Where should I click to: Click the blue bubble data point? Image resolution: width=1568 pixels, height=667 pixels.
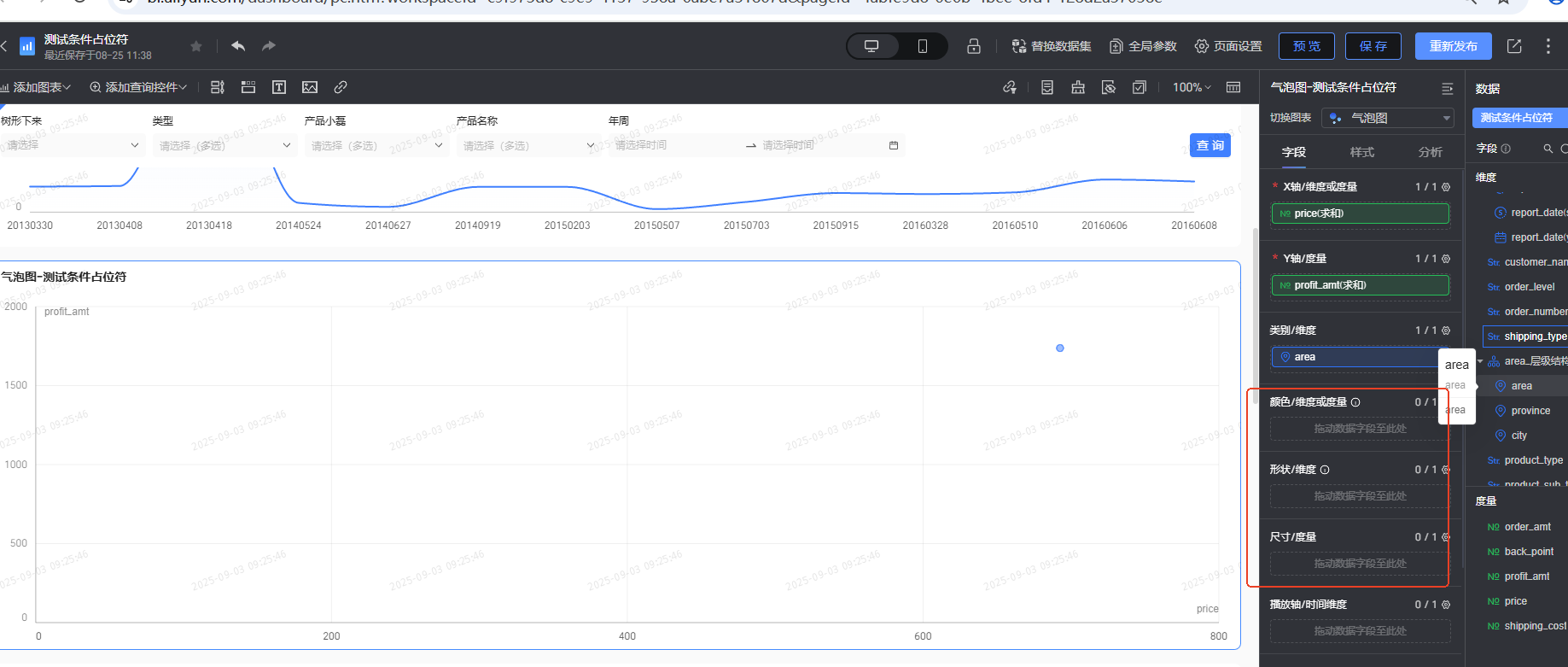pos(1060,348)
